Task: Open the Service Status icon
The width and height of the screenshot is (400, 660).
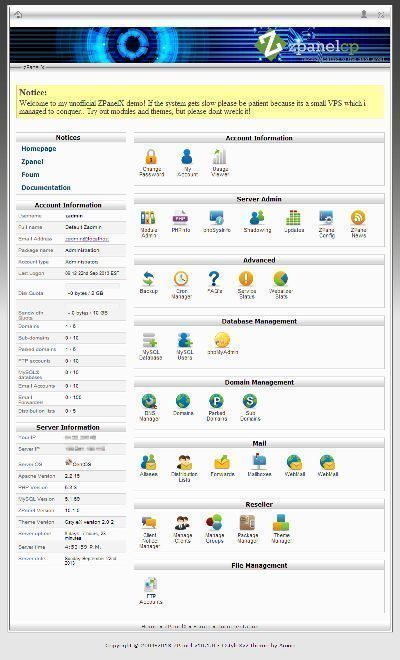Action: pos(246,279)
